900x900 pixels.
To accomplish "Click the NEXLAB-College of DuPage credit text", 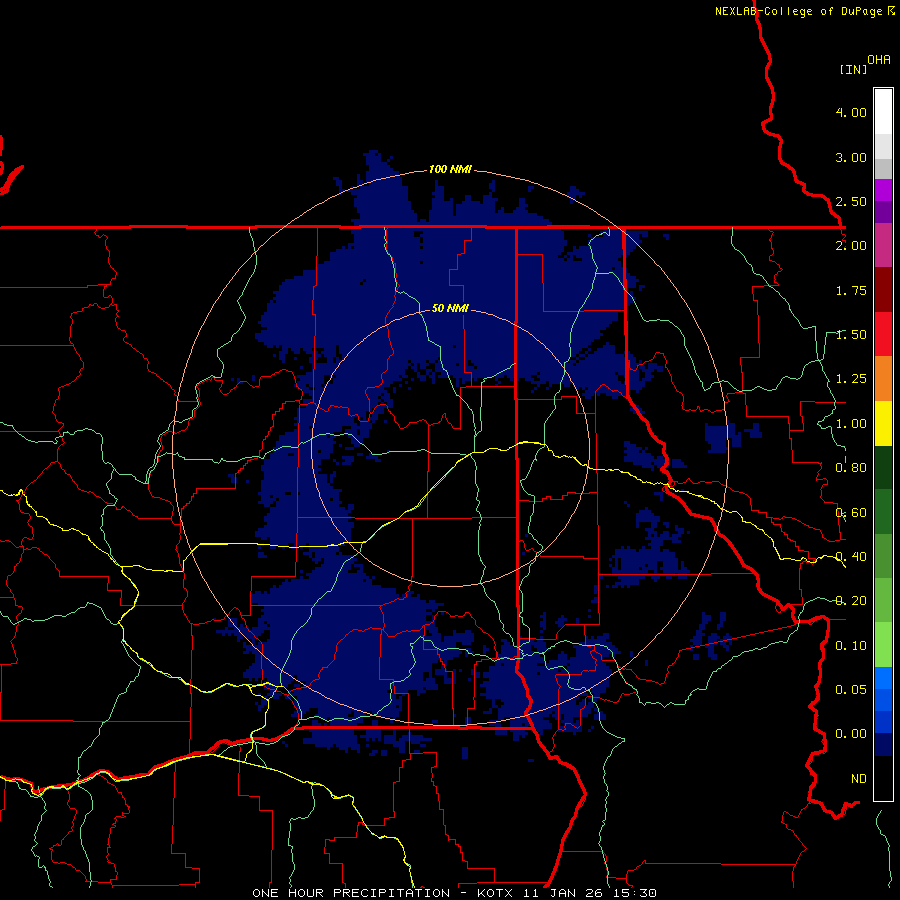I will 804,11.
